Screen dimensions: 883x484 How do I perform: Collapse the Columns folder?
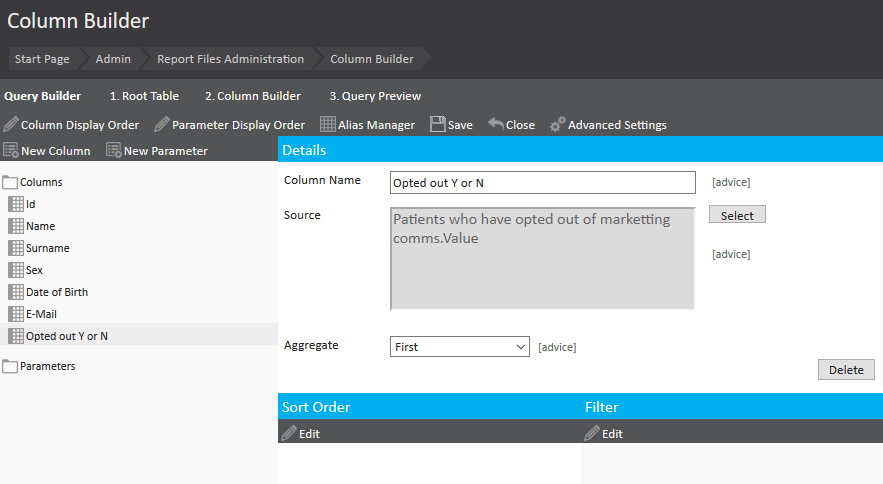click(11, 183)
